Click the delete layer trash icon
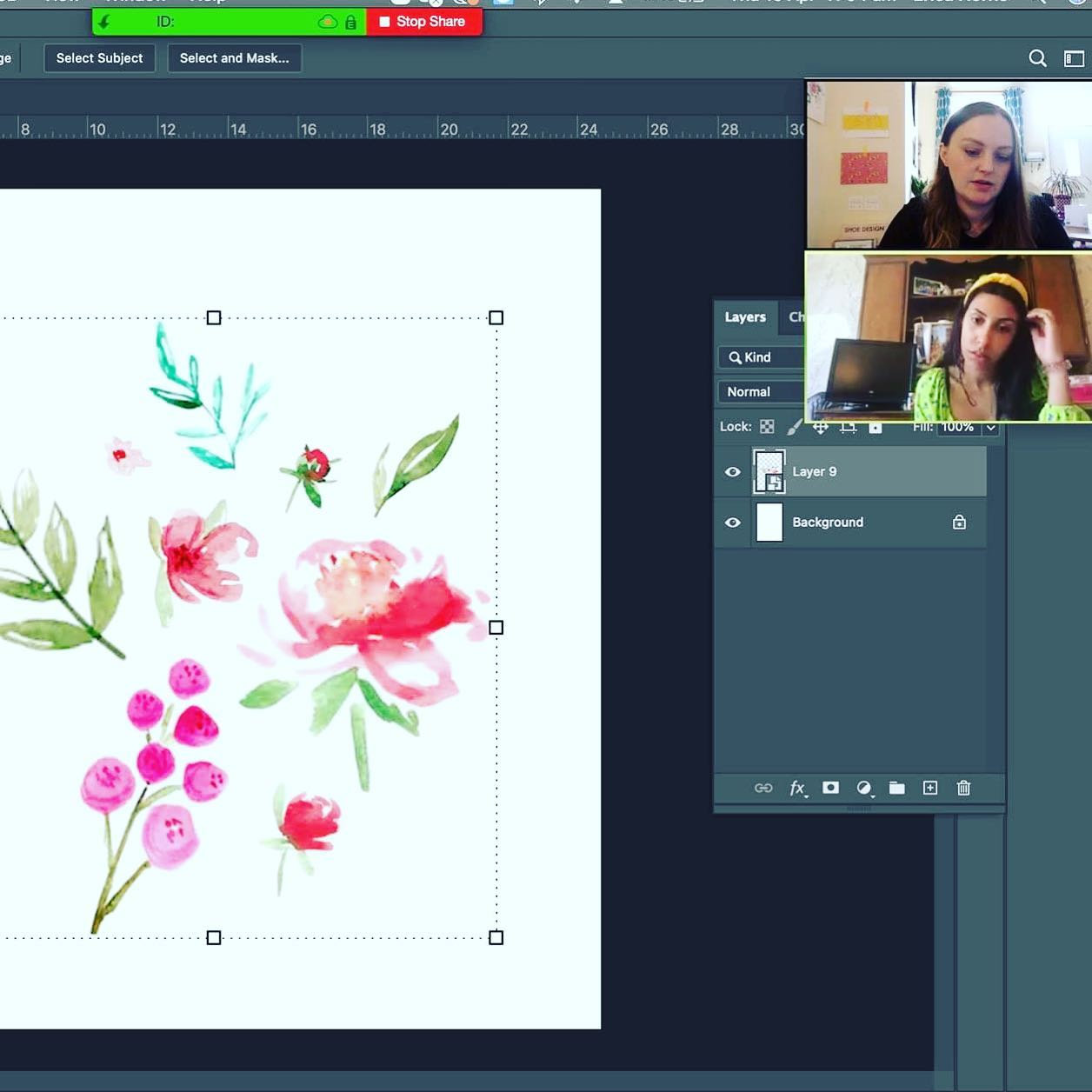 point(962,788)
